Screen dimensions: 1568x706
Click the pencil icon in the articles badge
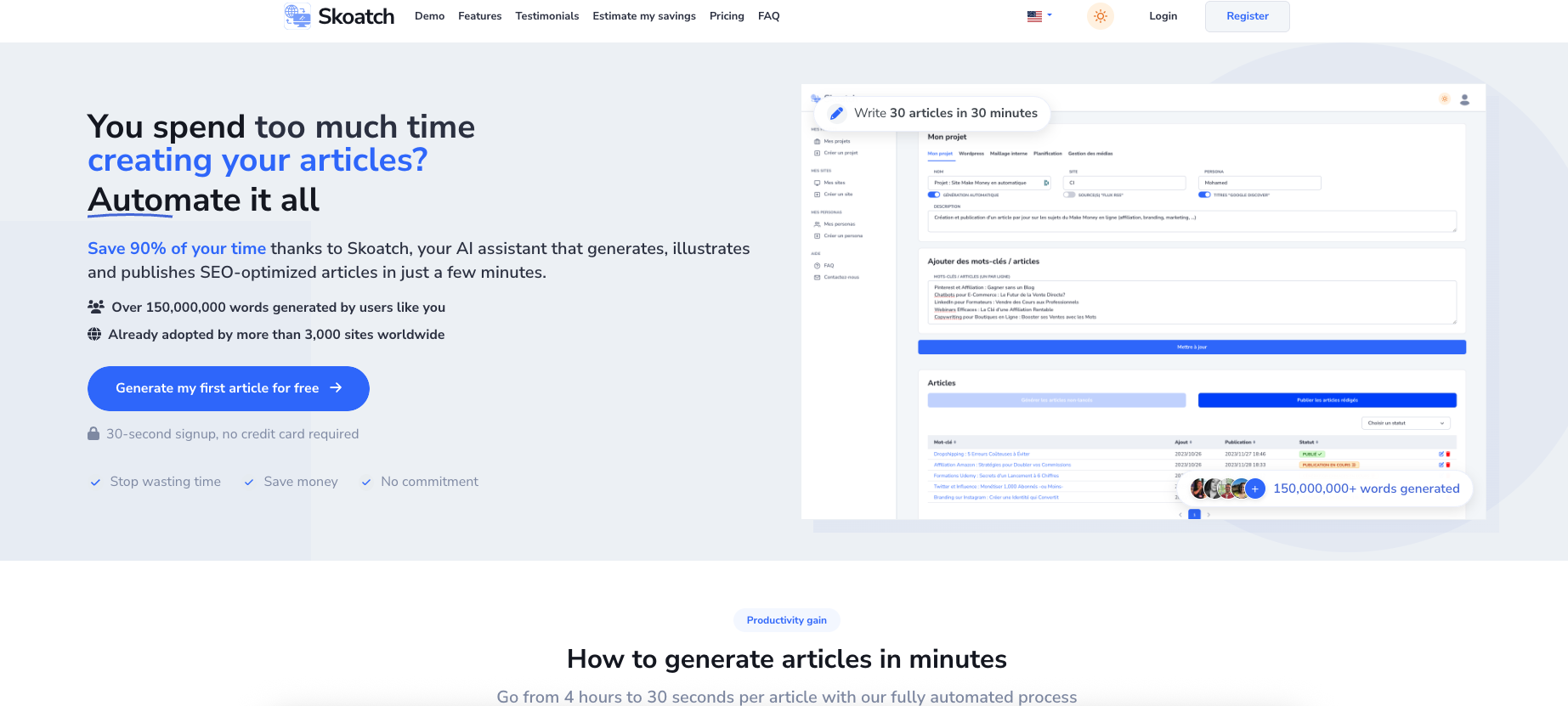coord(836,113)
